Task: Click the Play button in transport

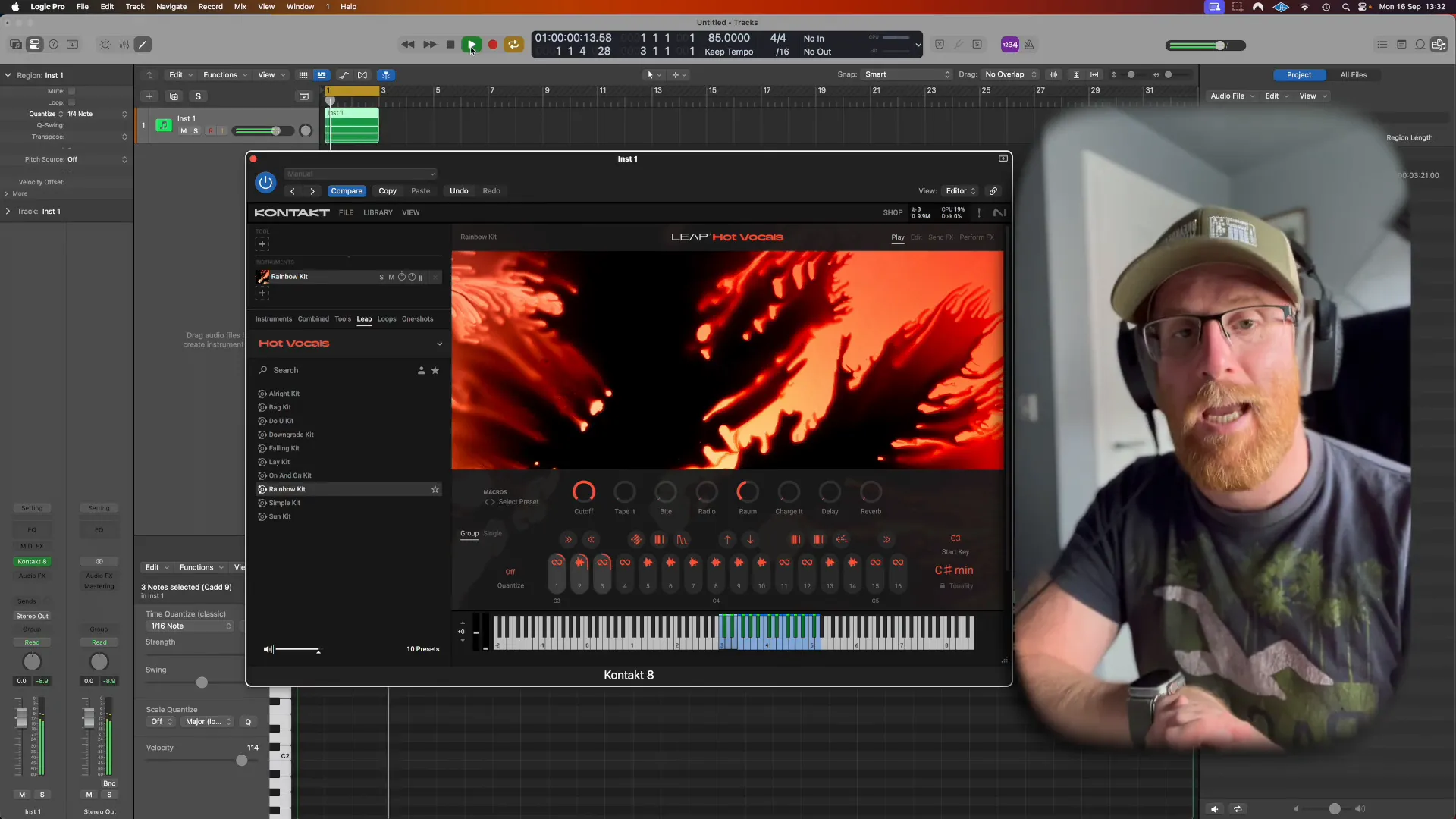Action: [471, 45]
